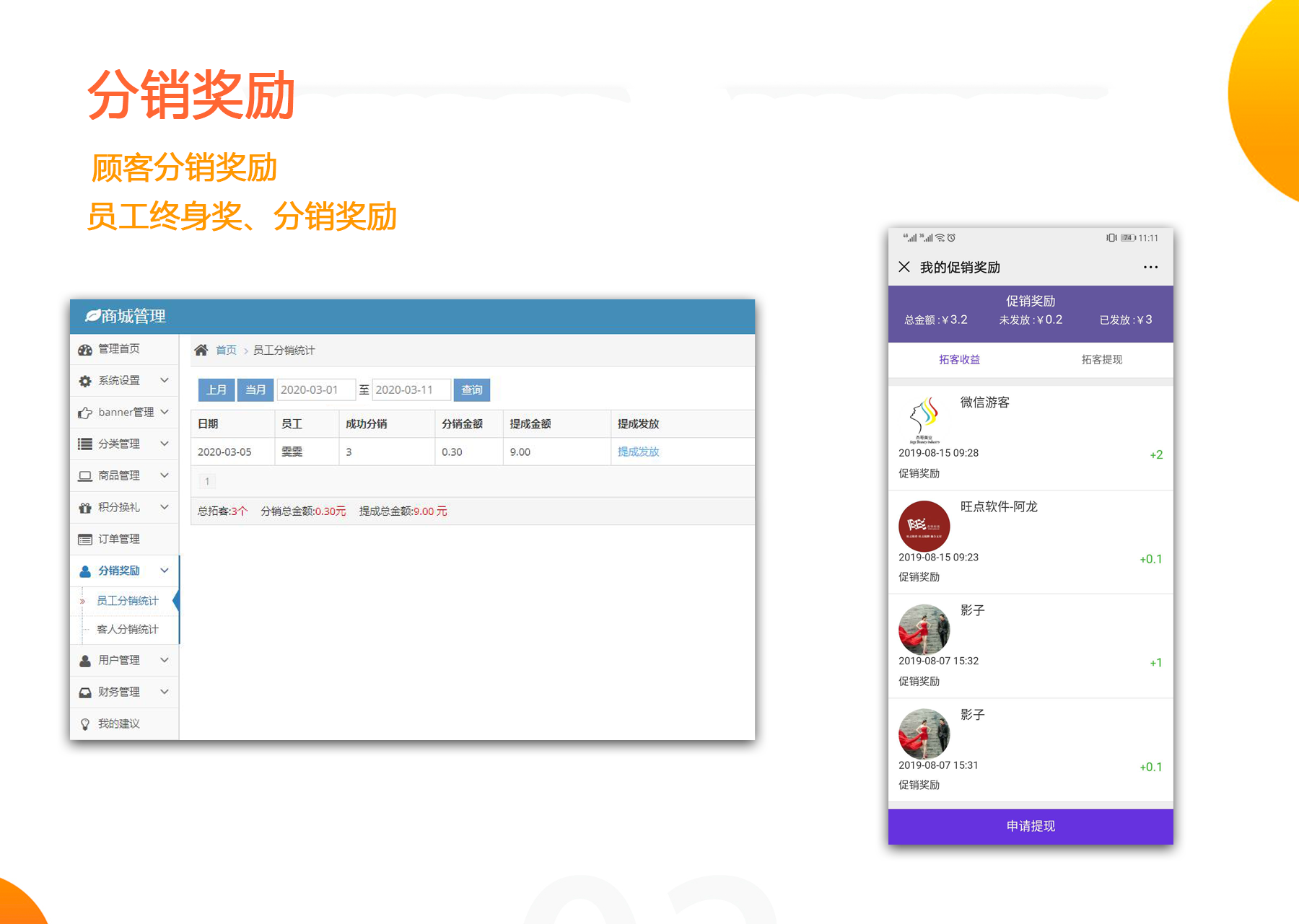This screenshot has height=924, width=1299.
Task: Switch to the 拓客收益 tab
Action: [x=959, y=359]
